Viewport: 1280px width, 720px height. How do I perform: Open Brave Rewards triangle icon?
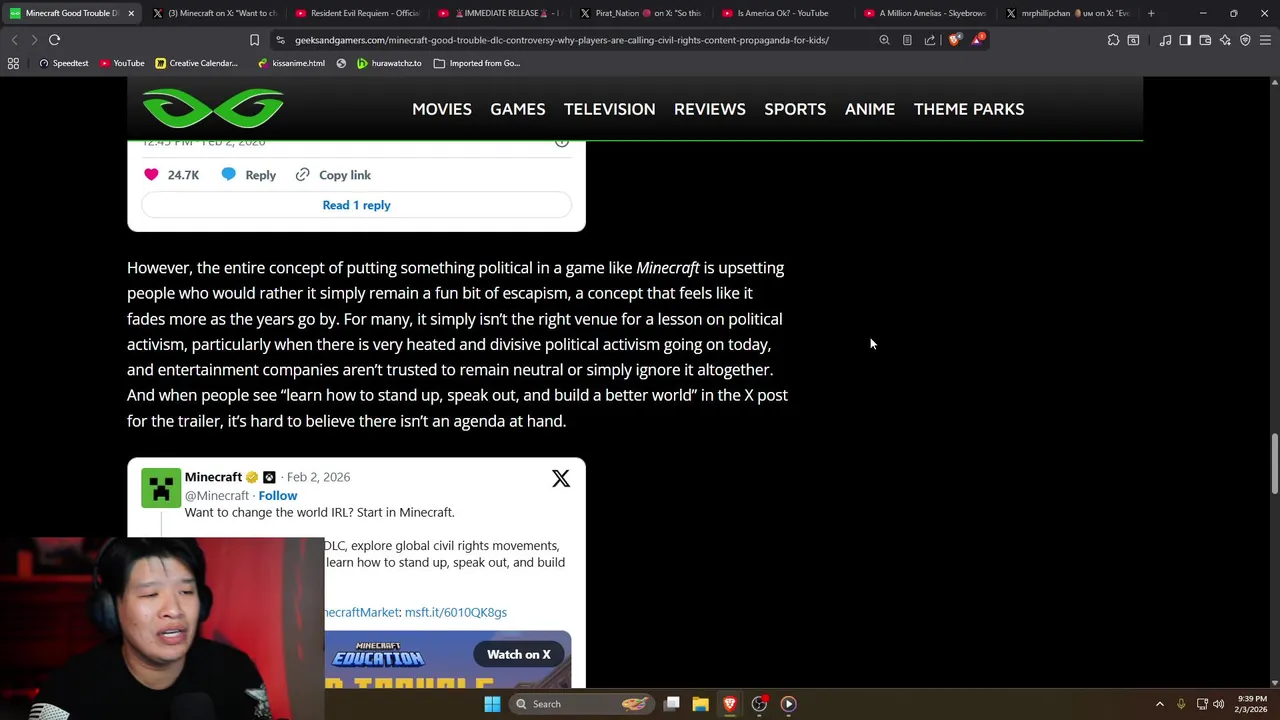(x=977, y=40)
